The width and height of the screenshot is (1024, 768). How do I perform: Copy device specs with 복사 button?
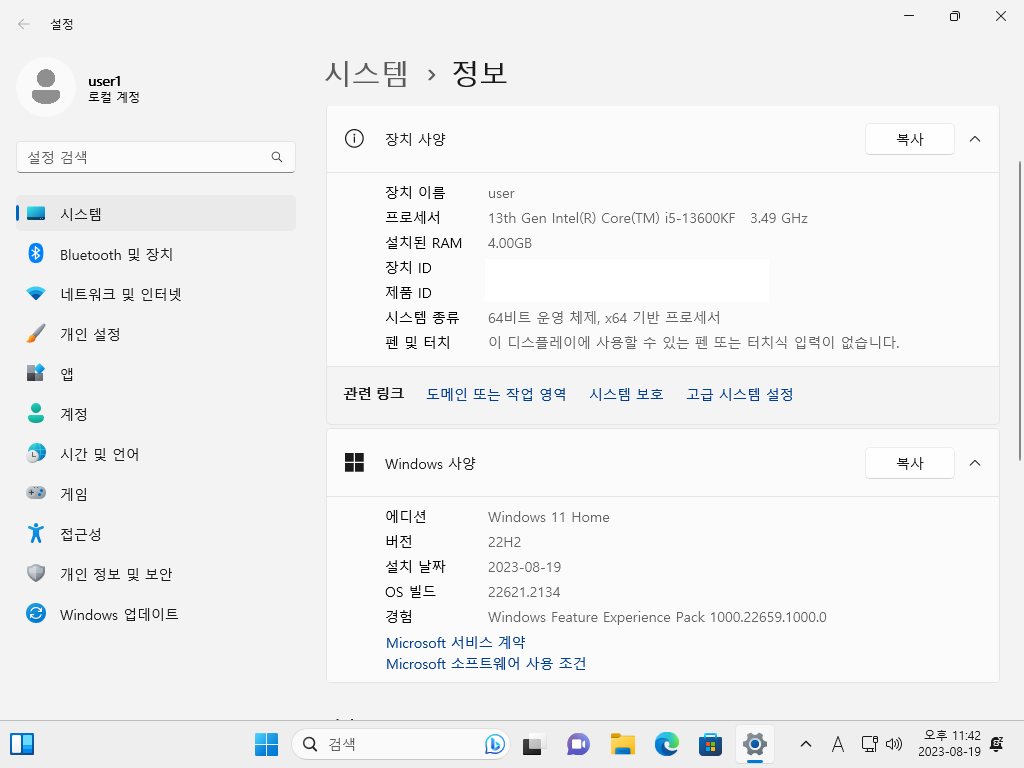(909, 139)
